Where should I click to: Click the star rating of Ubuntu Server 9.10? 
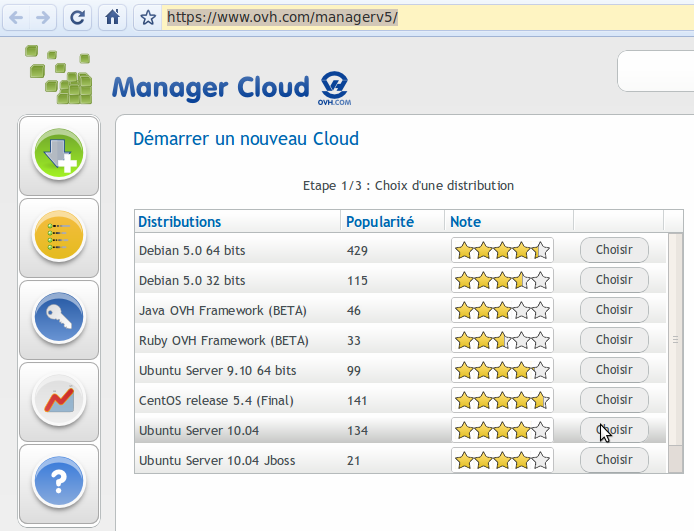pyautogui.click(x=502, y=370)
